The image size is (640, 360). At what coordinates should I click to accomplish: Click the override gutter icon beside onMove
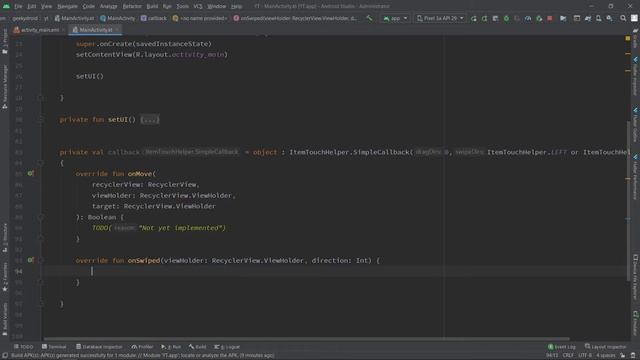coord(30,173)
